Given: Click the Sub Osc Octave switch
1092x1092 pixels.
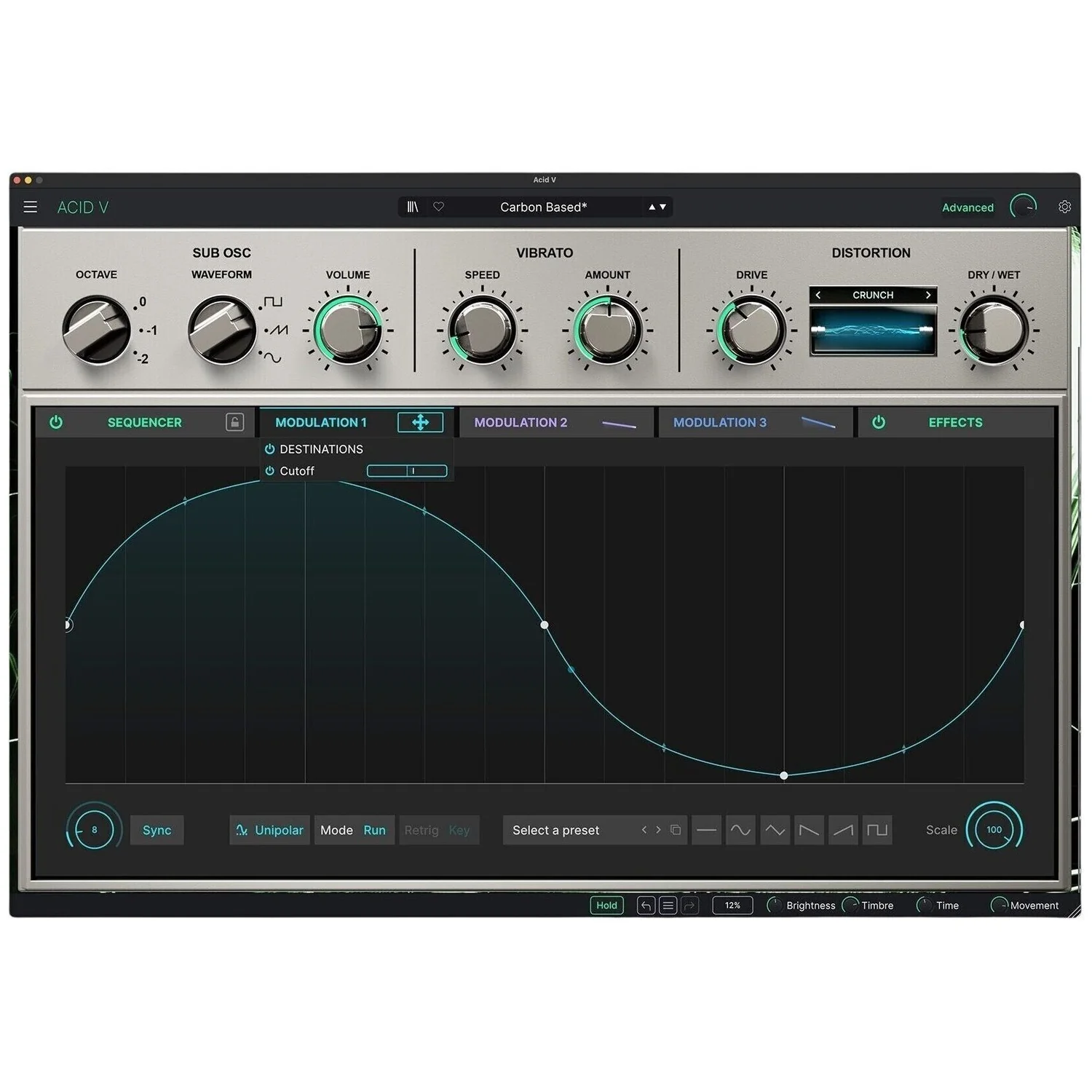Looking at the screenshot, I should pos(96,330).
